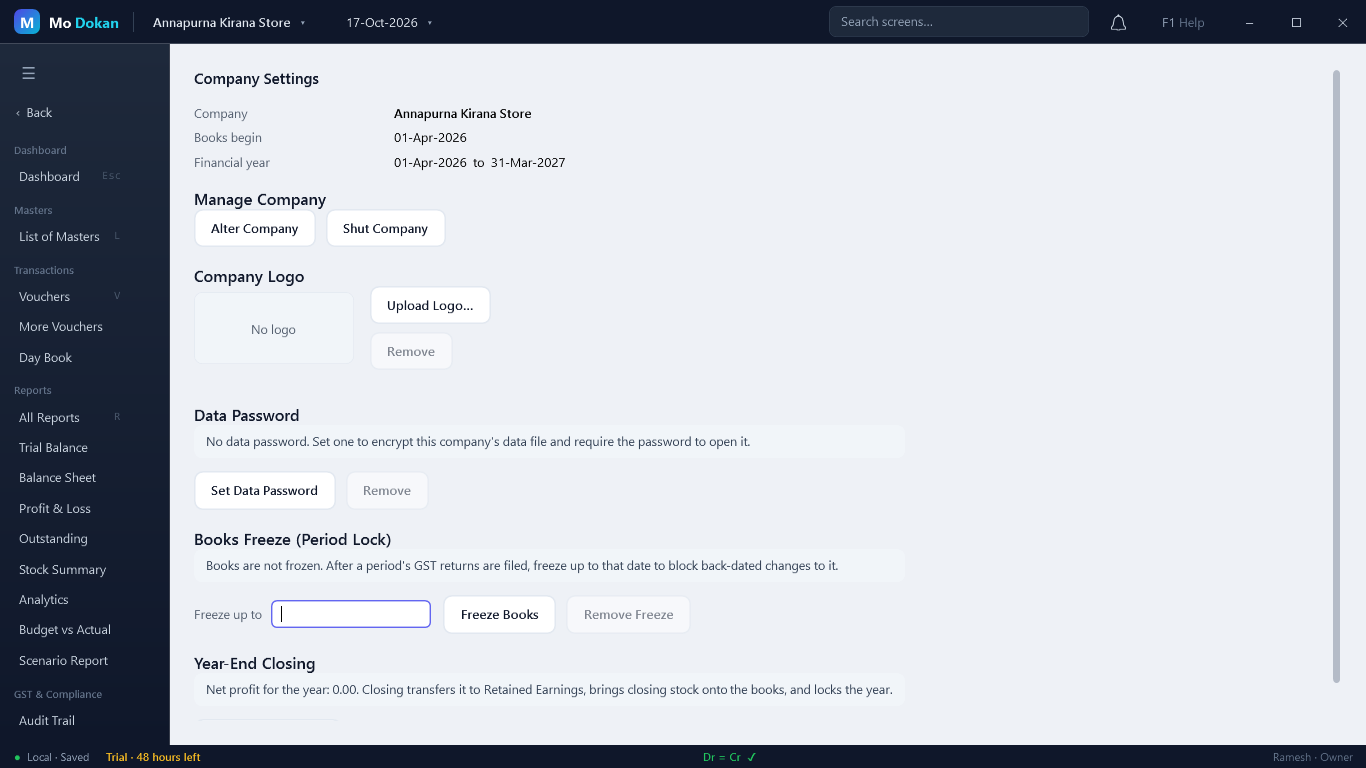The height and width of the screenshot is (768, 1366).
Task: Open Scenario Report
Action: pyautogui.click(x=69, y=660)
